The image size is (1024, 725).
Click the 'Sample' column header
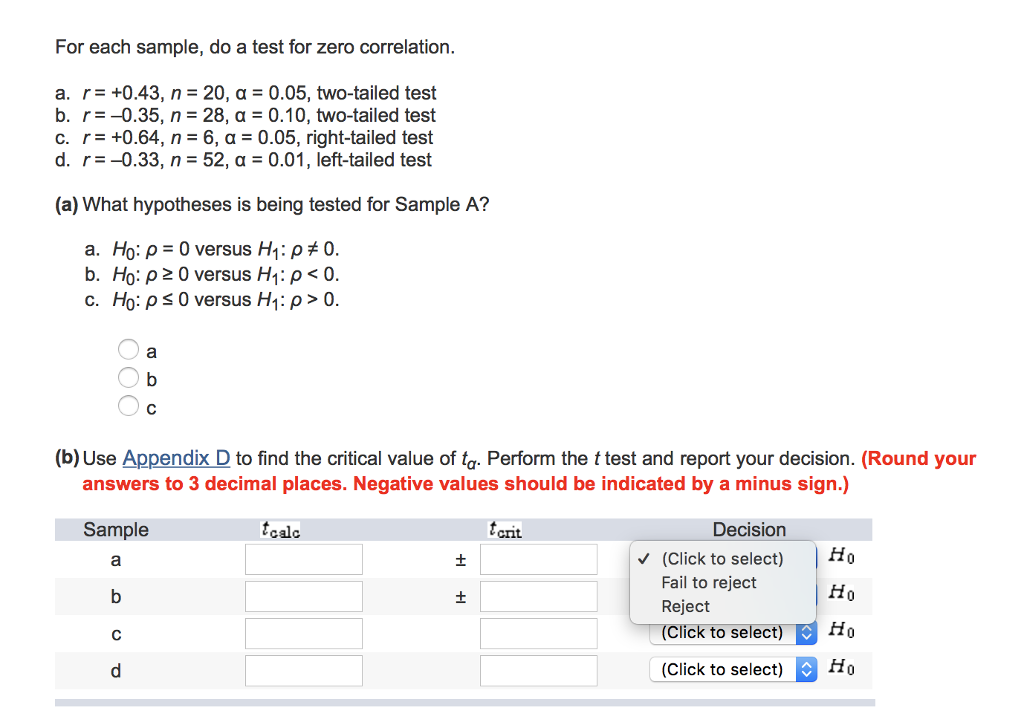point(116,529)
